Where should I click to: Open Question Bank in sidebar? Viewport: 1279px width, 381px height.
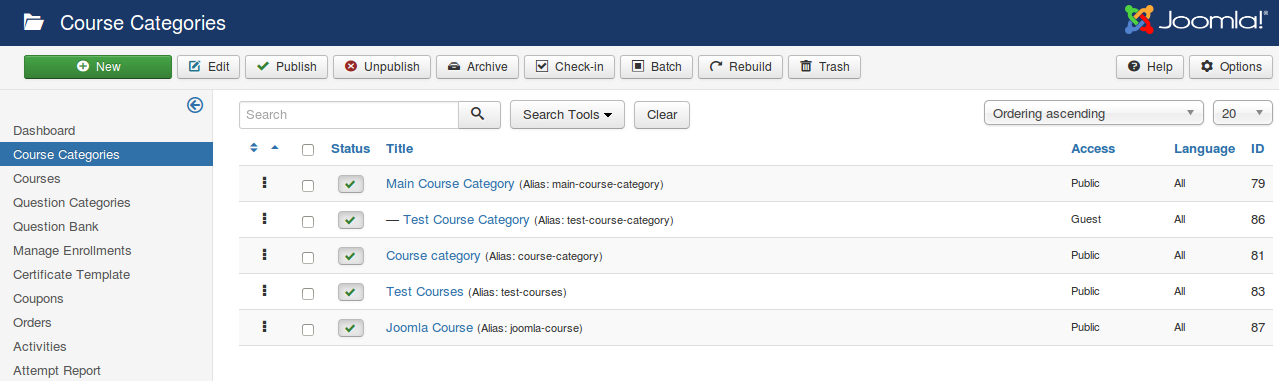click(x=56, y=227)
